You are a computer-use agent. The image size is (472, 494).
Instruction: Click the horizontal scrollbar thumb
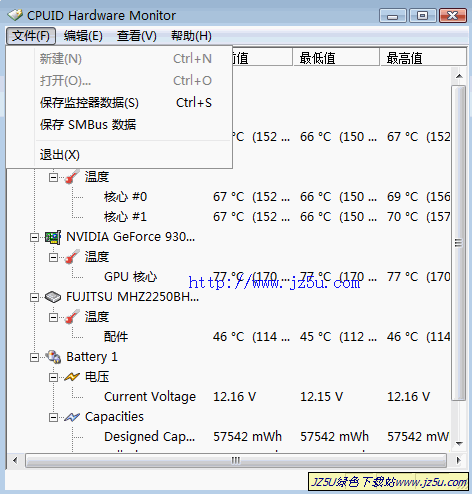pyautogui.click(x=236, y=461)
